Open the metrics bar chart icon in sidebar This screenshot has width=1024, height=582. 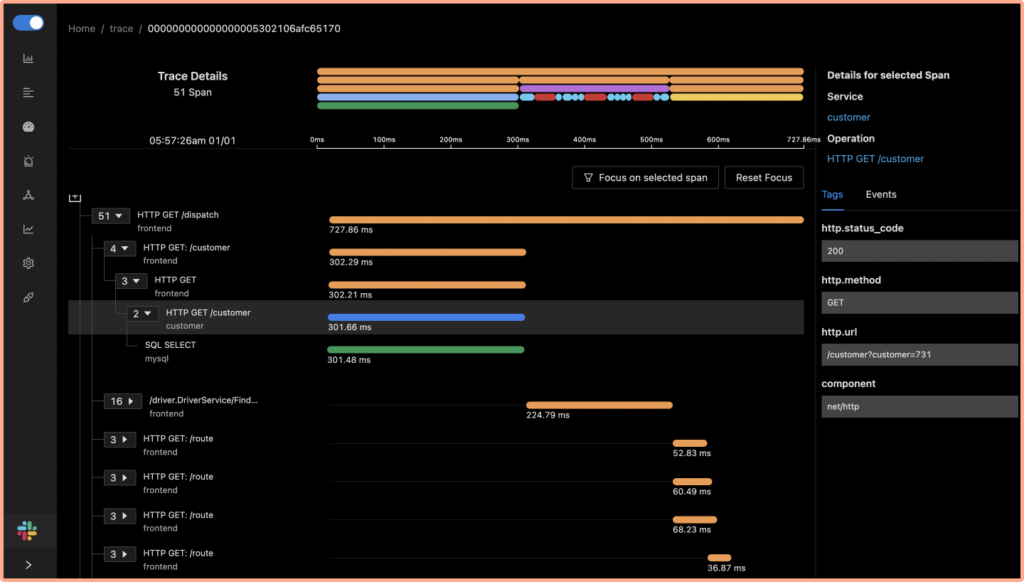(28, 58)
